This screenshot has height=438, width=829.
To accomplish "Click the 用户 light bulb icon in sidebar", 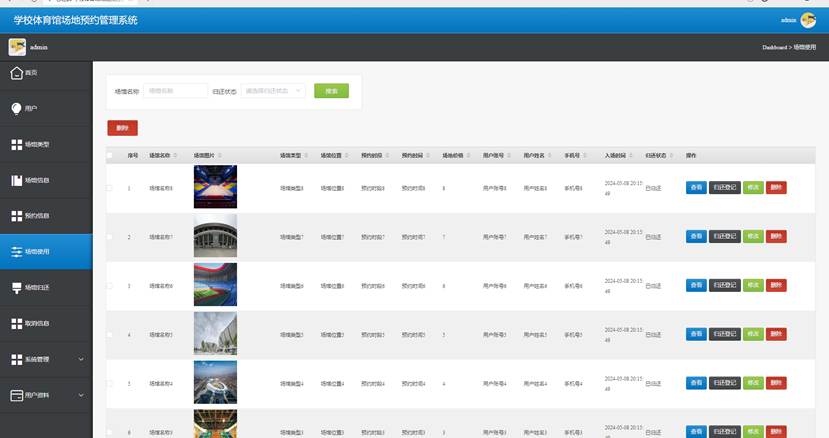I will click(16, 108).
